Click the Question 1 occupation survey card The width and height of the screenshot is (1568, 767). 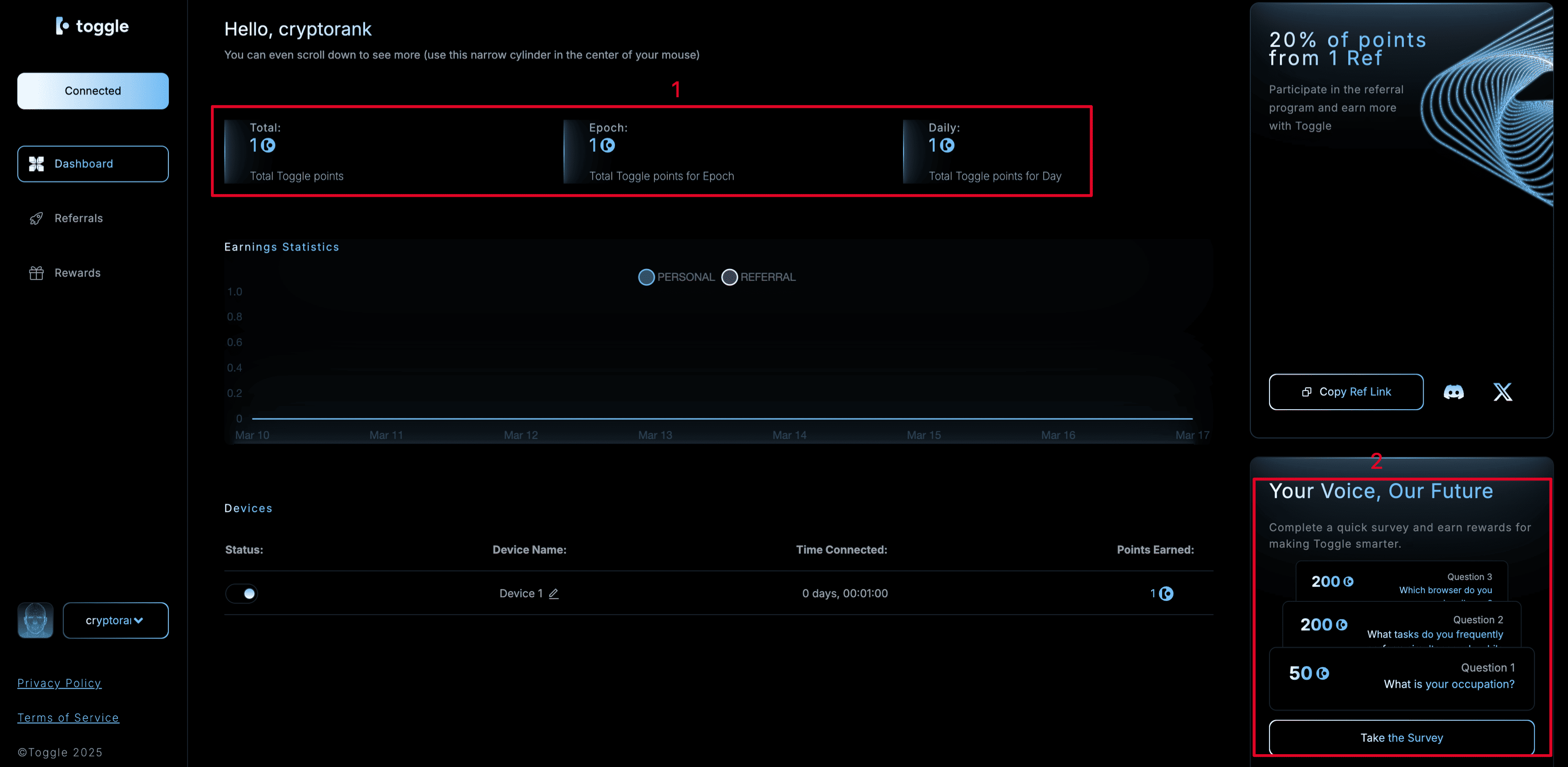[x=1401, y=678]
